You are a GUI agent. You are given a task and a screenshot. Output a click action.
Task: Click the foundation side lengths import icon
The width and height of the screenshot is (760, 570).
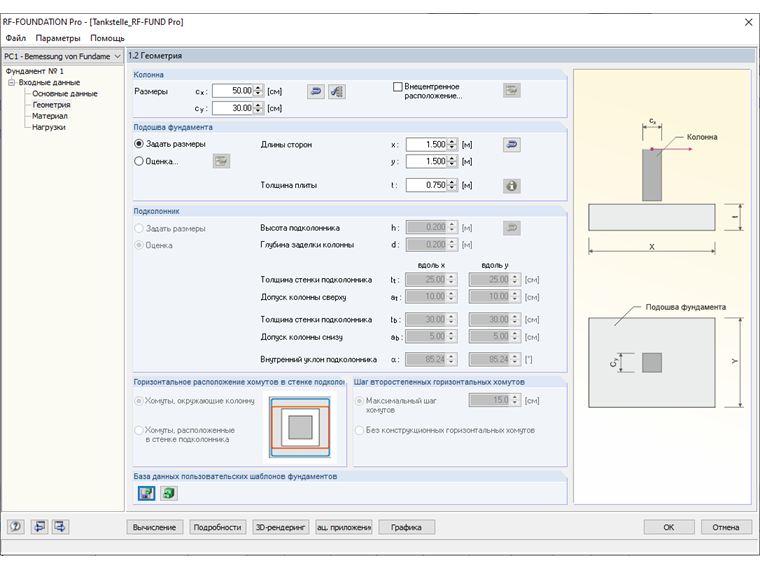pos(511,144)
